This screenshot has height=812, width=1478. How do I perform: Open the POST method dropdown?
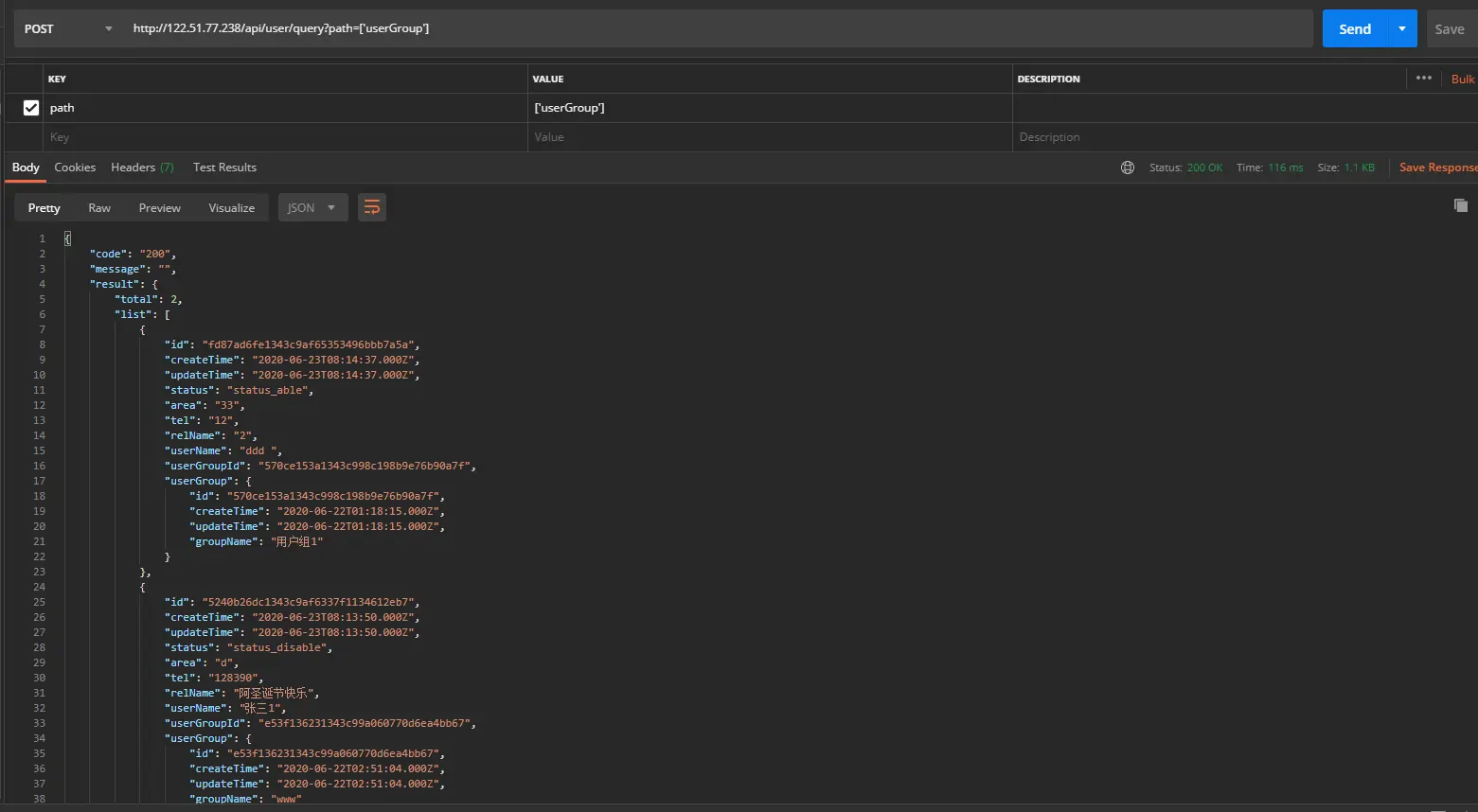tap(66, 28)
